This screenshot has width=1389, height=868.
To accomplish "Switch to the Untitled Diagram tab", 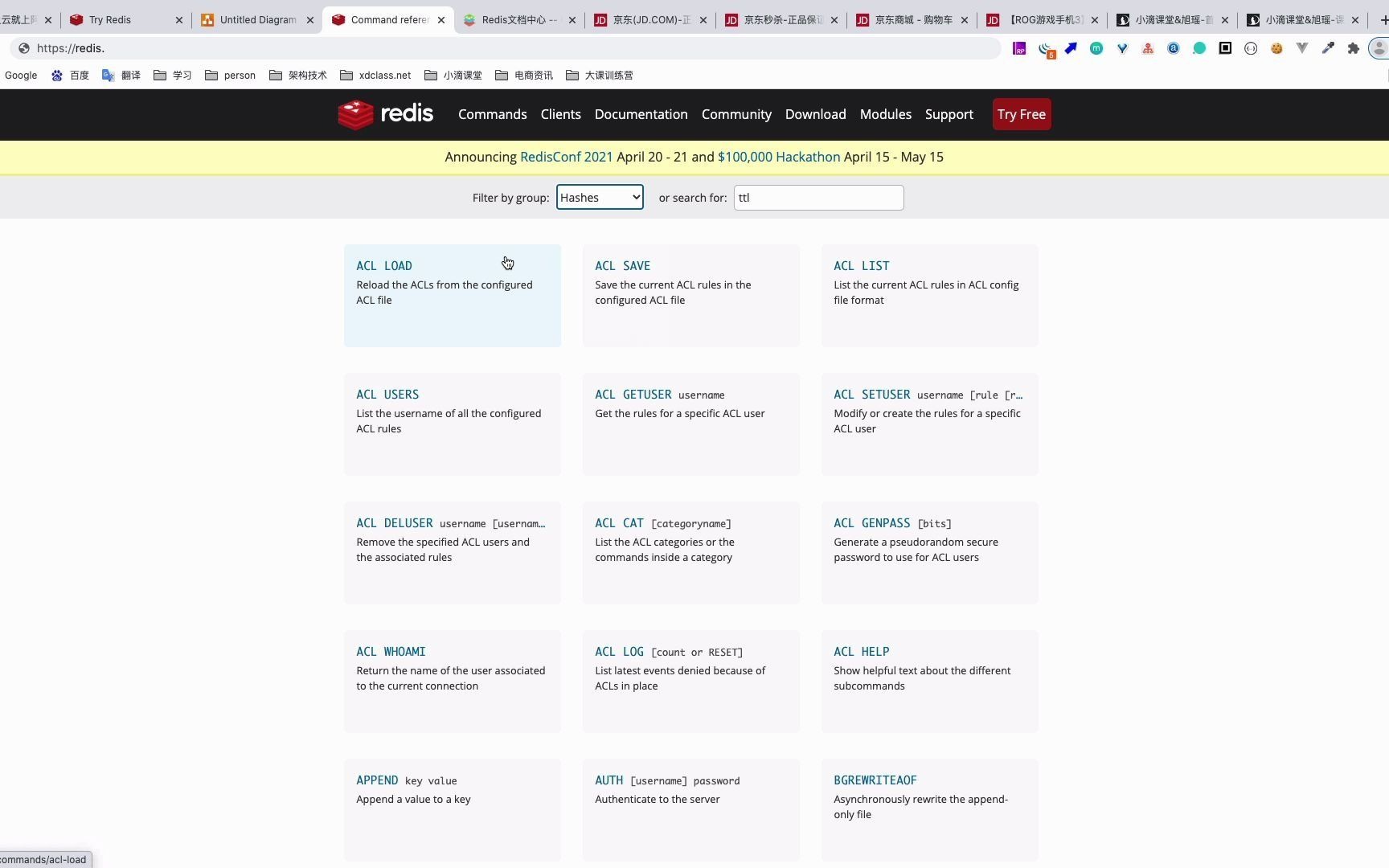I will 256,20.
